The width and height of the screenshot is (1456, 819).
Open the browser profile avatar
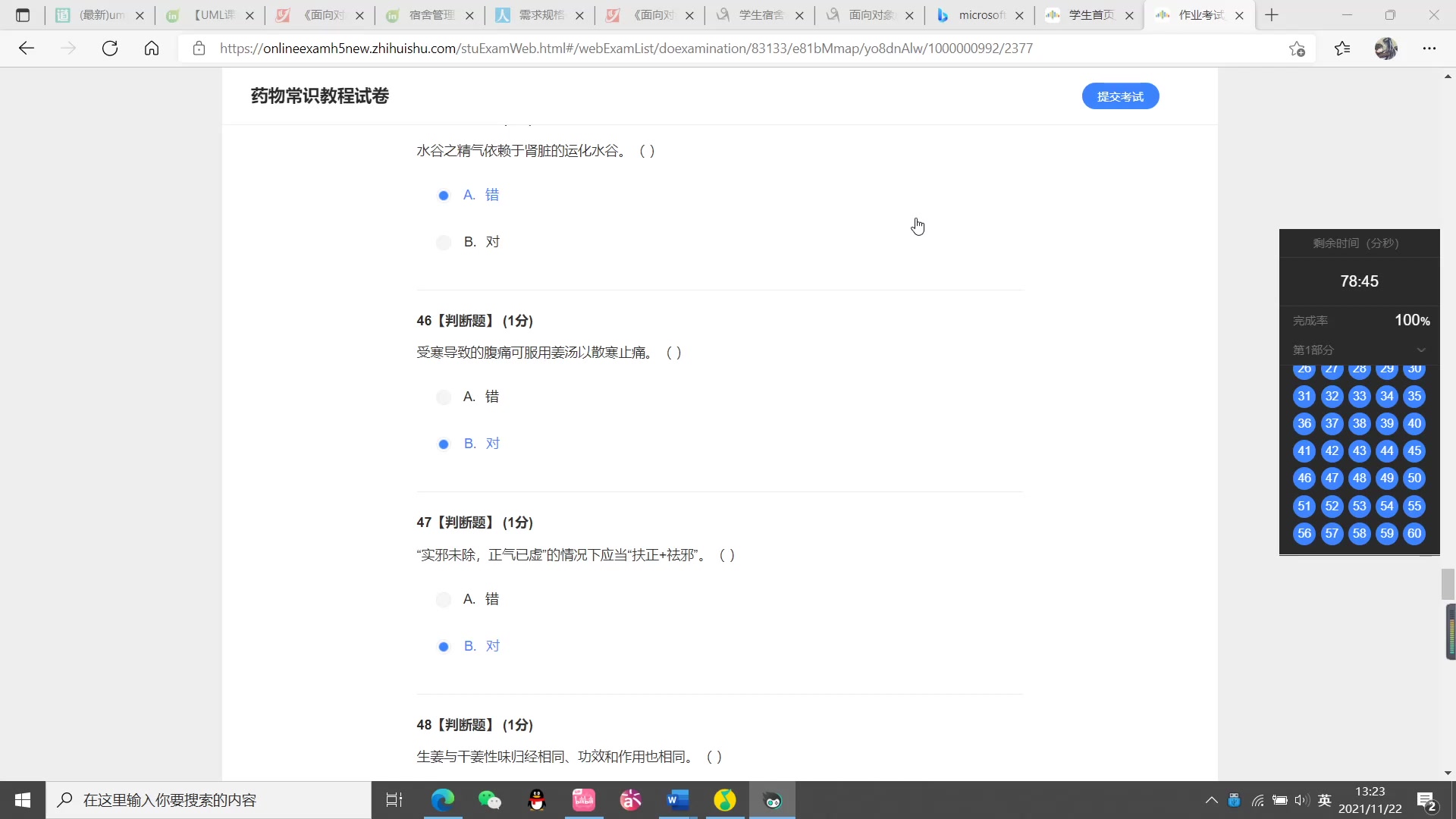coord(1386,49)
